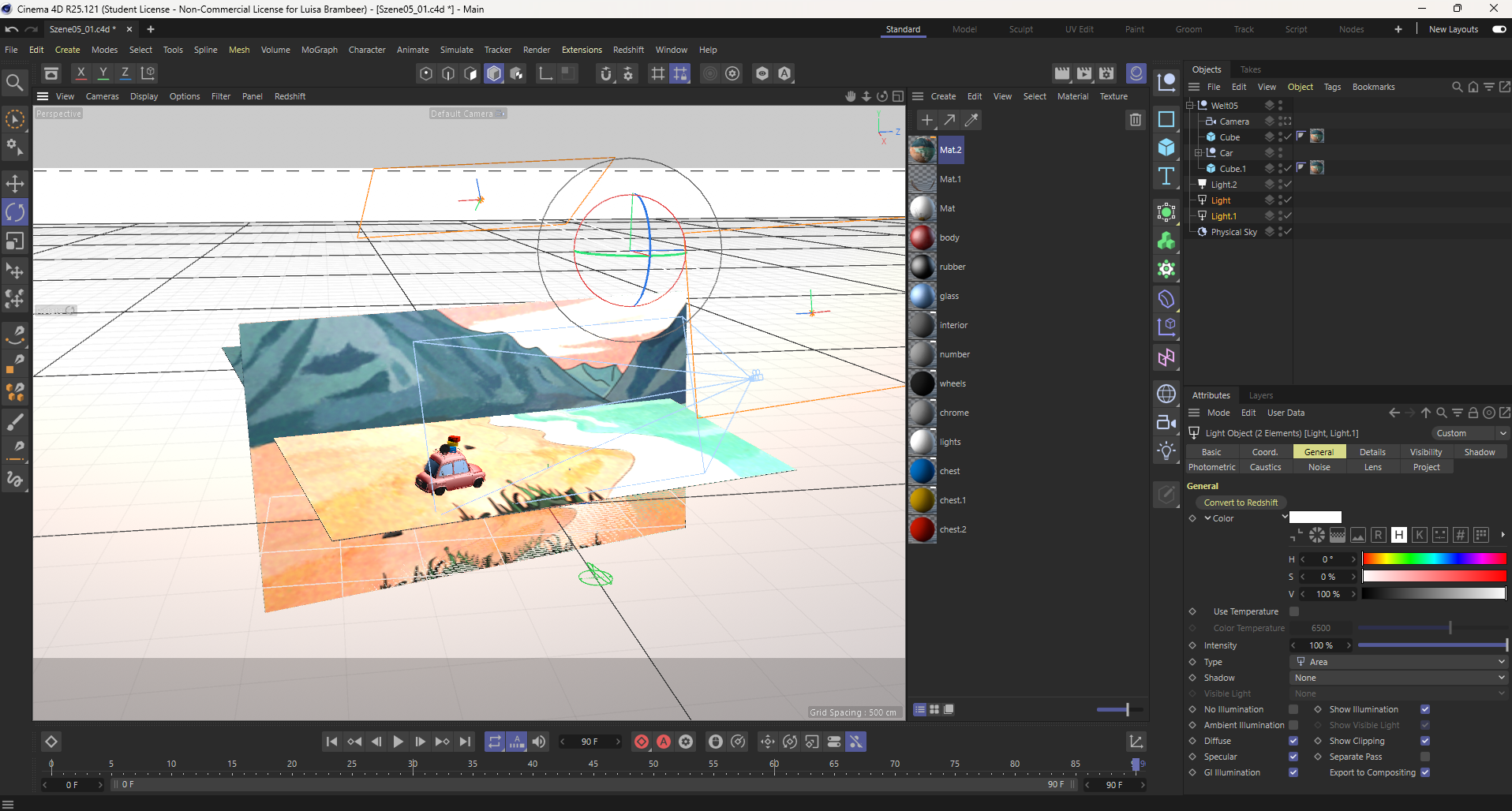This screenshot has width=1512, height=811.
Task: Click the material eyedropper icon
Action: click(971, 120)
